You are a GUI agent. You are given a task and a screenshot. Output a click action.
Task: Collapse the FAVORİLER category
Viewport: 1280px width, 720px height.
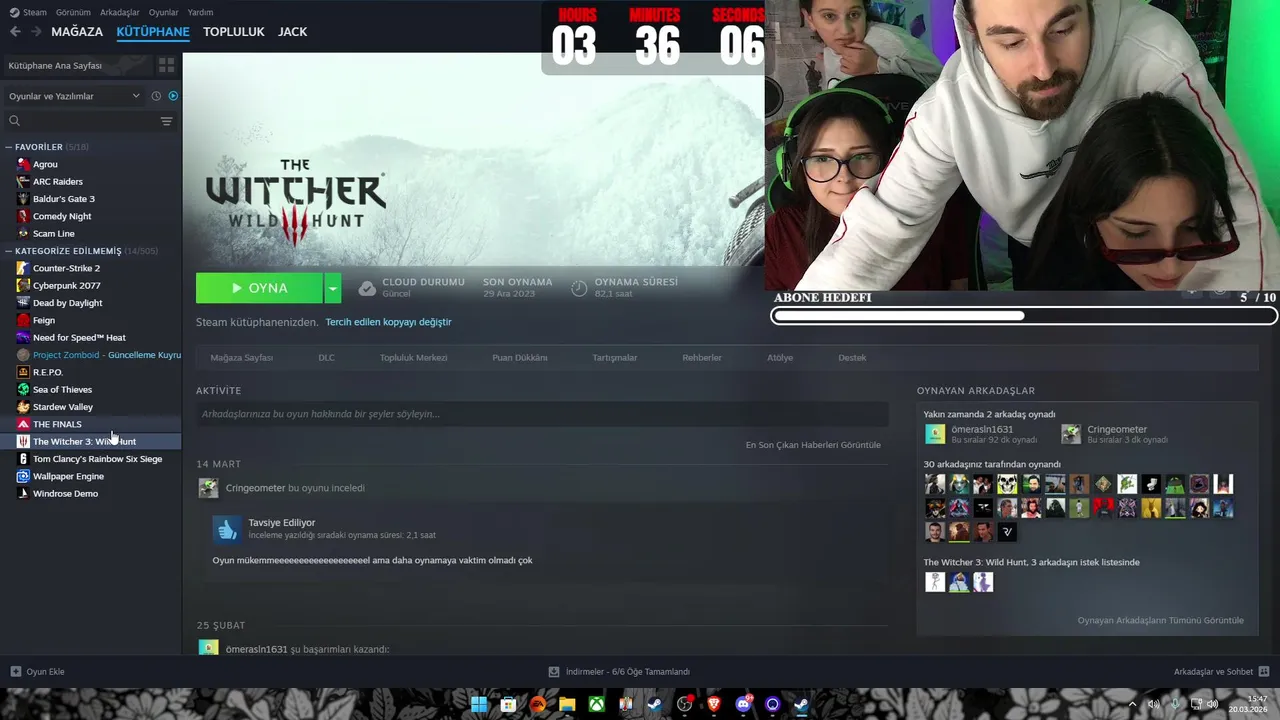9,147
